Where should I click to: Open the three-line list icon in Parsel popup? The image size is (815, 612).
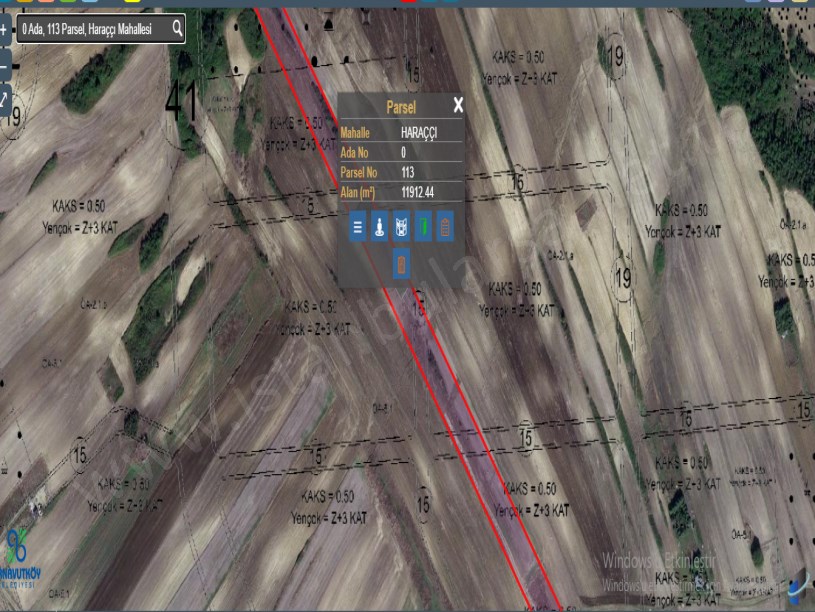coord(357,227)
